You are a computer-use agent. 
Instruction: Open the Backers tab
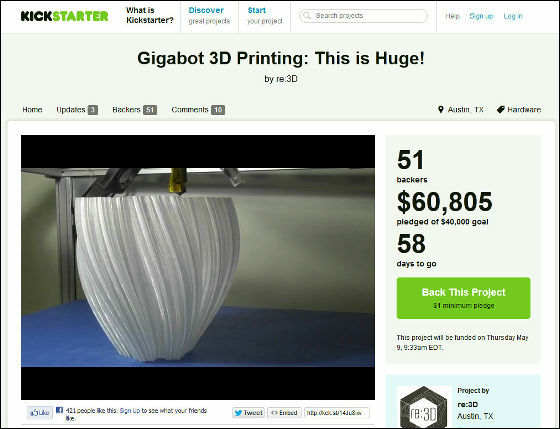[x=135, y=110]
